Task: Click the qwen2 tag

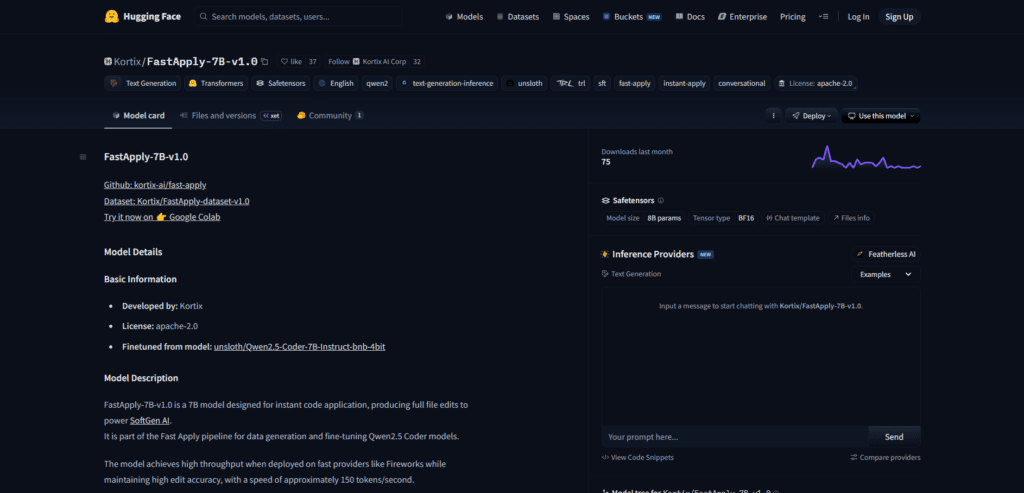Action: 377,83
